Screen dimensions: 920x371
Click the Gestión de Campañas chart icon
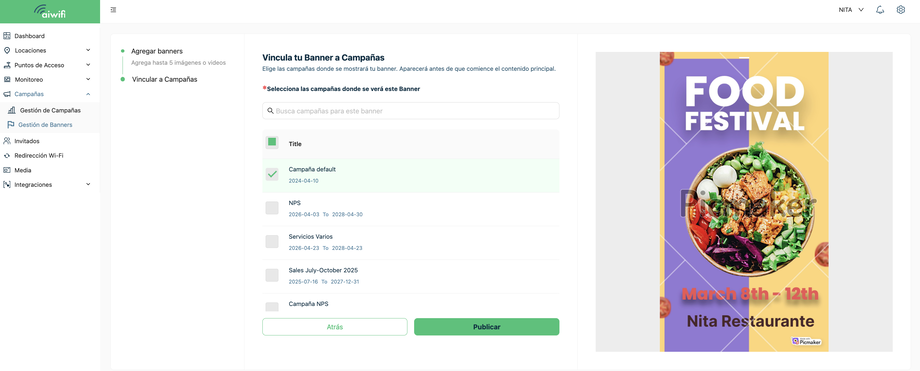tap(11, 110)
